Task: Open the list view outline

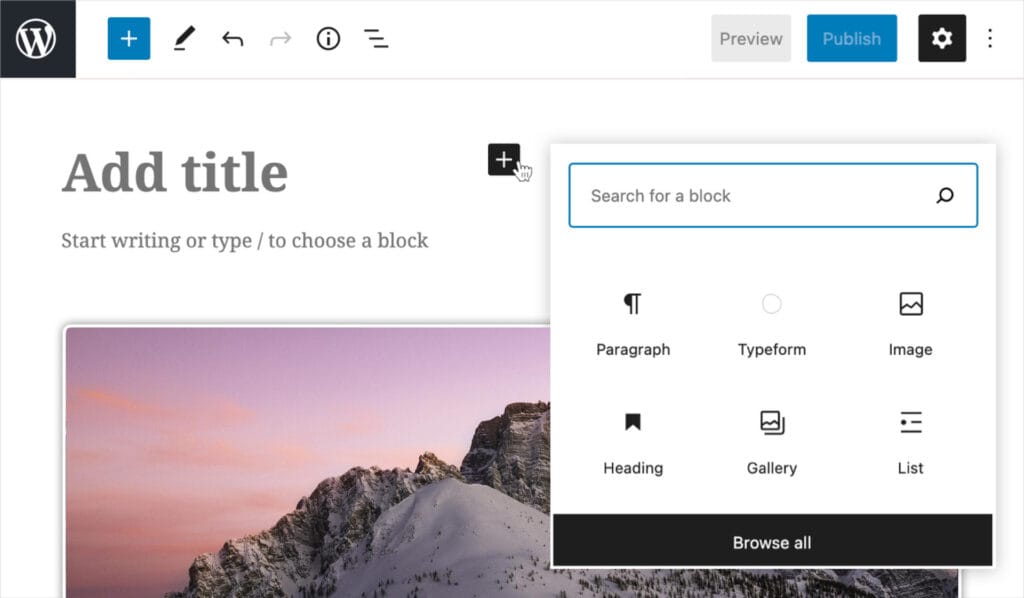Action: pos(376,39)
